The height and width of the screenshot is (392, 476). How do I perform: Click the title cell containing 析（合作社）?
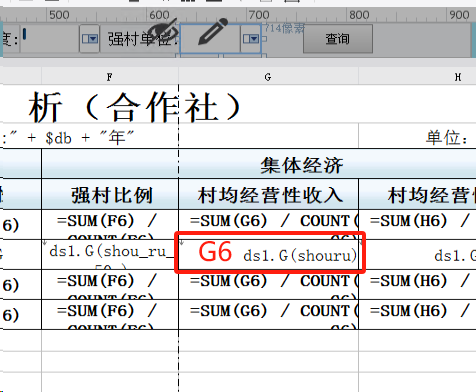(135, 106)
